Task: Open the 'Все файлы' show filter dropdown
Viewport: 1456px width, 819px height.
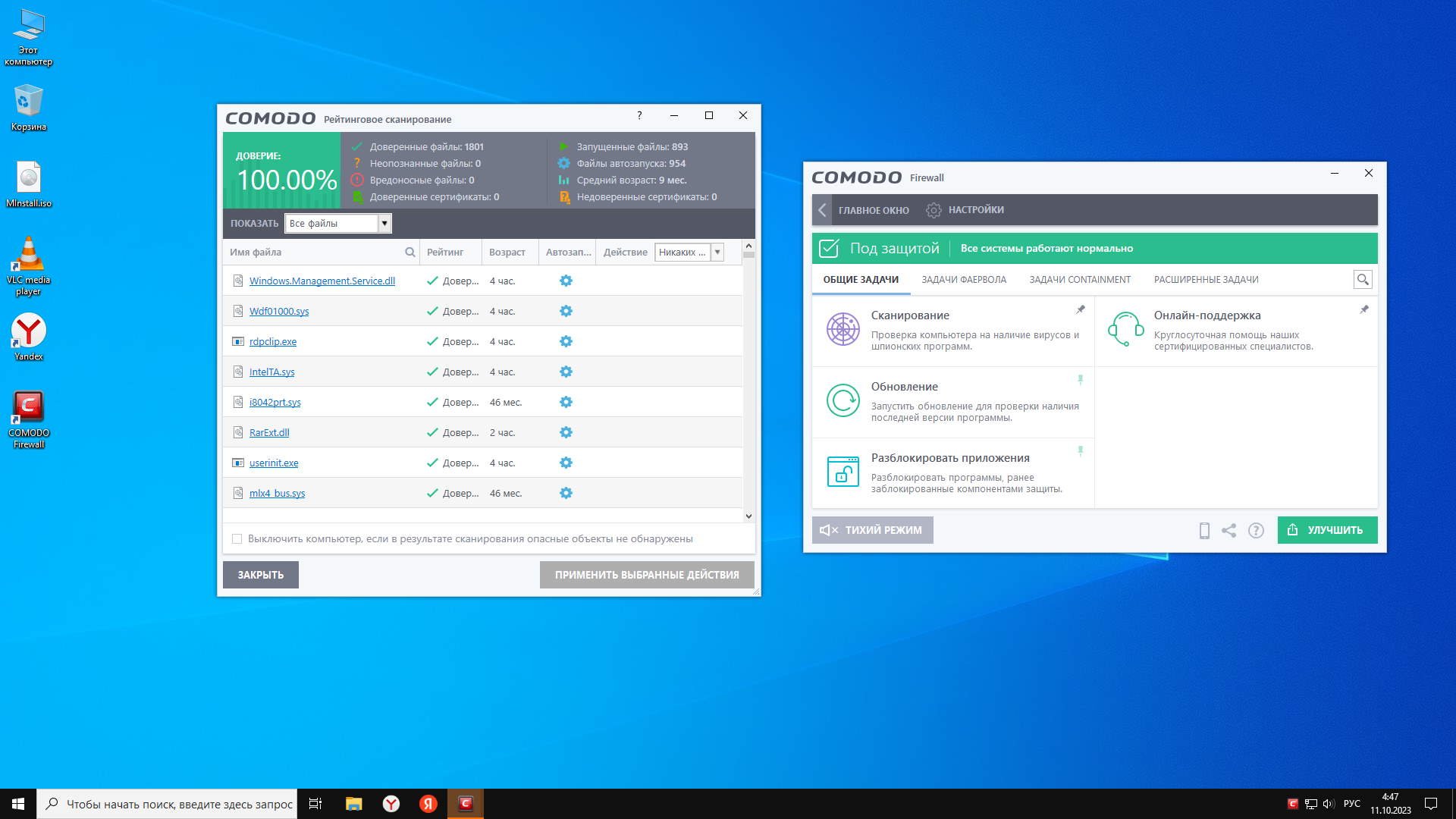Action: pos(384,223)
